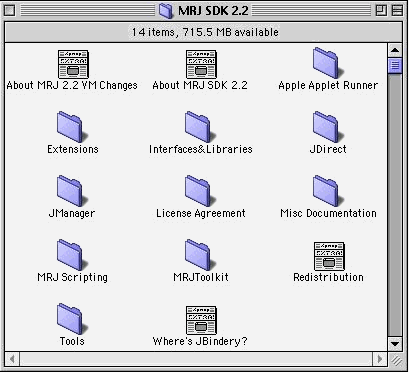Select the Interfaces&Libraries folder icon
The height and width of the screenshot is (372, 409).
[x=200, y=127]
